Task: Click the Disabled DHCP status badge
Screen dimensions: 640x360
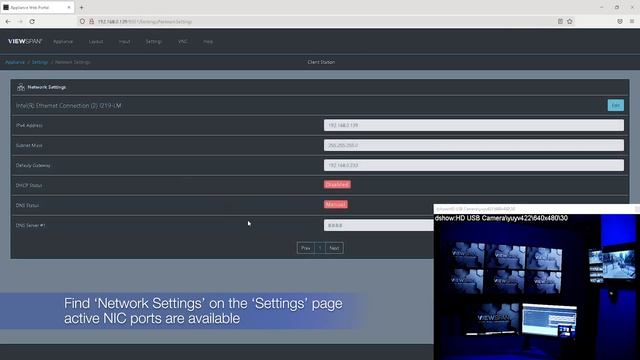Action: 337,184
